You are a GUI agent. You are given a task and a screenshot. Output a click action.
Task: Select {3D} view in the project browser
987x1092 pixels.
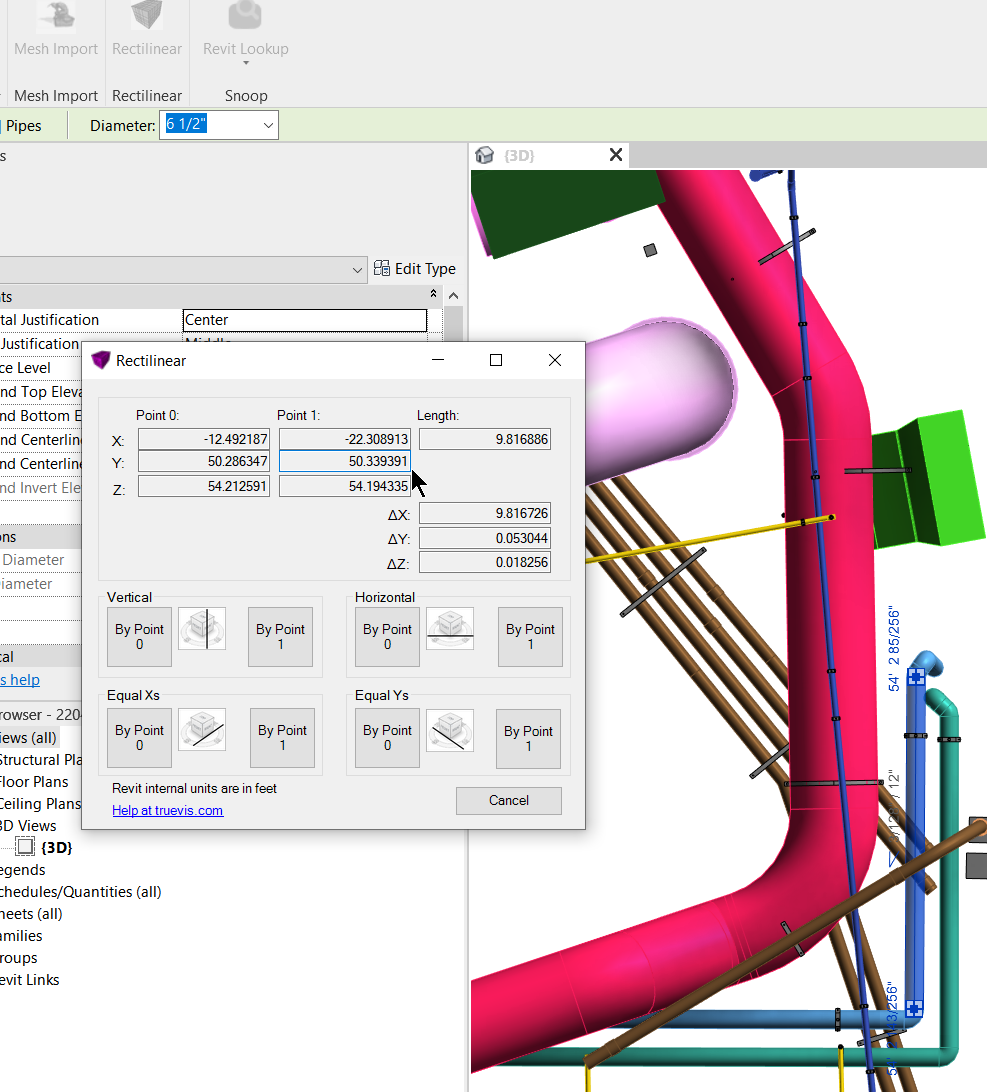pyautogui.click(x=56, y=848)
